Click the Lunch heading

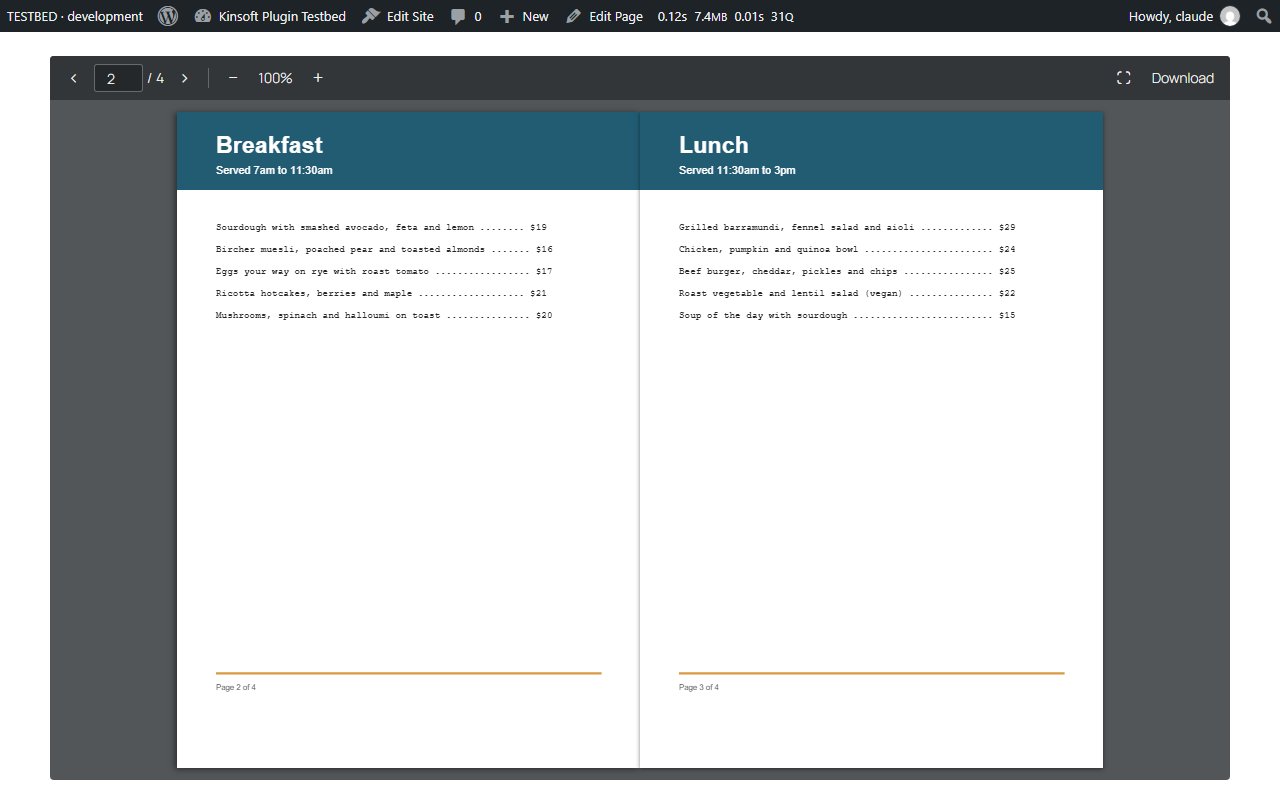click(x=713, y=145)
